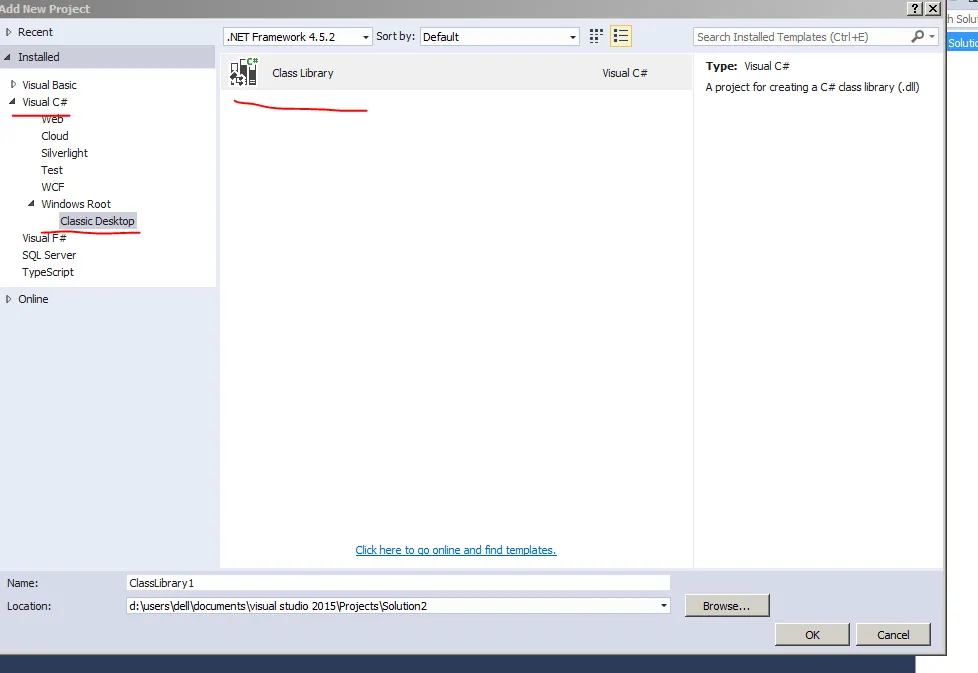Click the go online and find templates link

[x=456, y=550]
